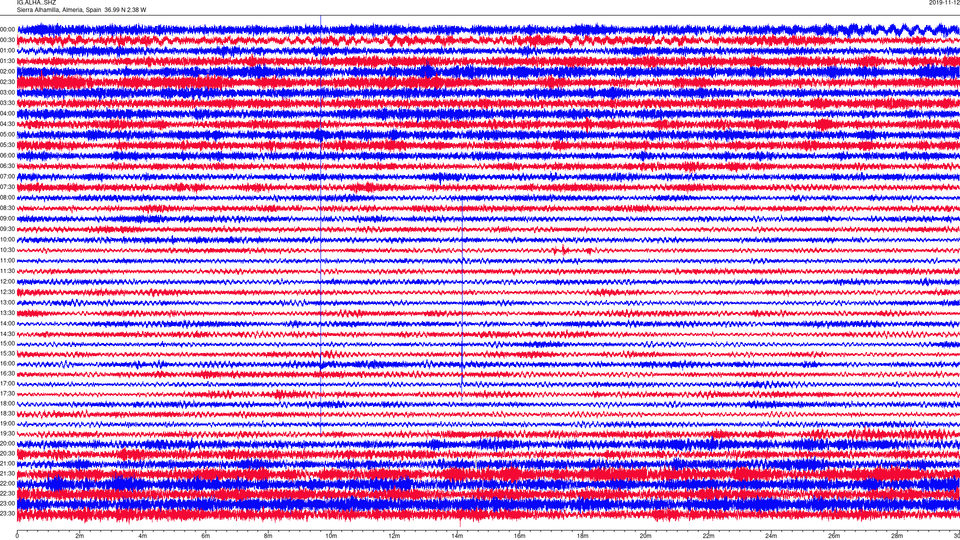The width and height of the screenshot is (960, 540).
Task: Click the 2m tick label on the axis
Action: (80, 536)
